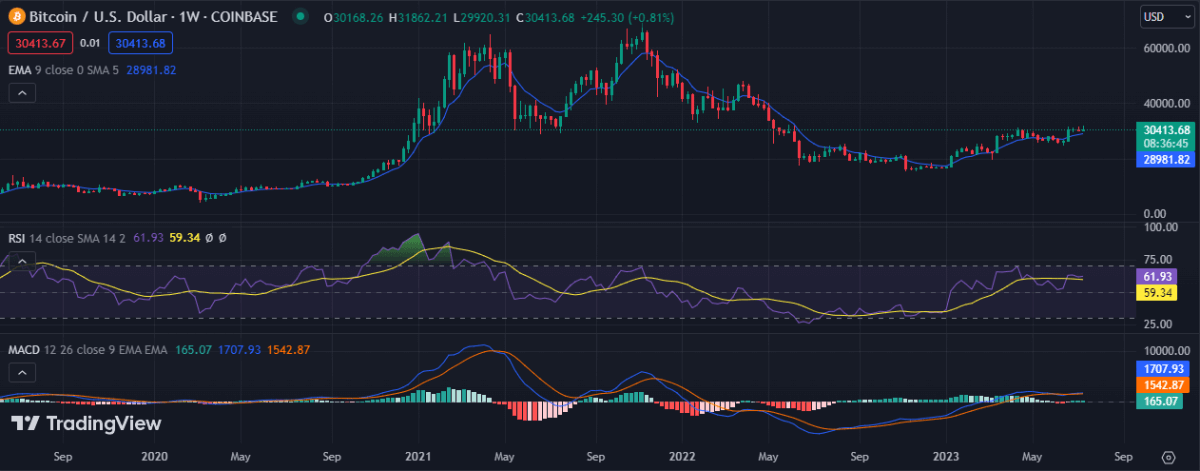1200x471 pixels.
Task: Click the EMA value 28981.82 in legend
Action: pos(153,70)
